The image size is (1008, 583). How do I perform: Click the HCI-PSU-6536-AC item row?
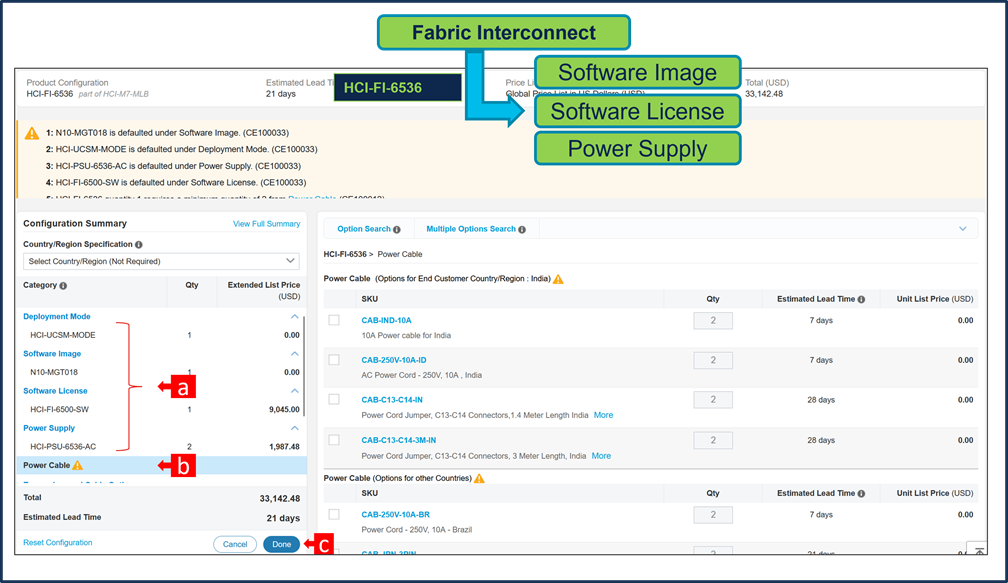[161, 447]
